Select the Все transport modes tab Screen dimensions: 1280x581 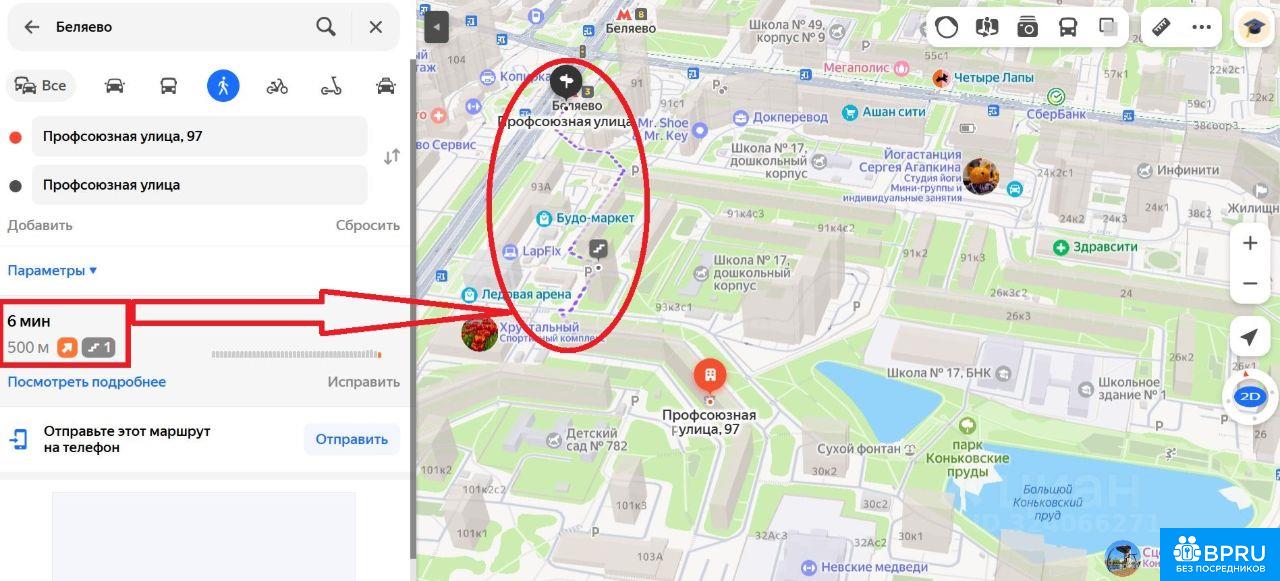41,86
